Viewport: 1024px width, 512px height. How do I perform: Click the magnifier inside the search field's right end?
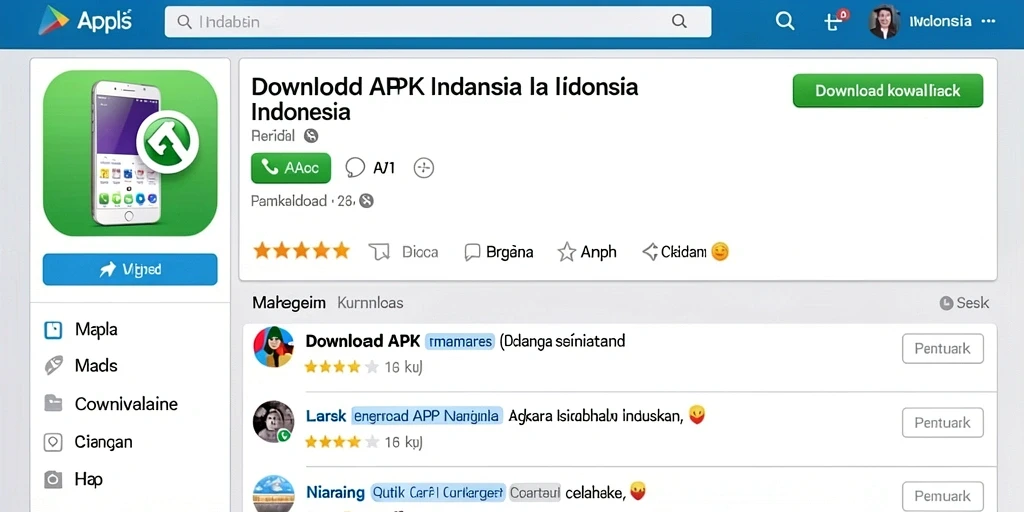click(679, 22)
